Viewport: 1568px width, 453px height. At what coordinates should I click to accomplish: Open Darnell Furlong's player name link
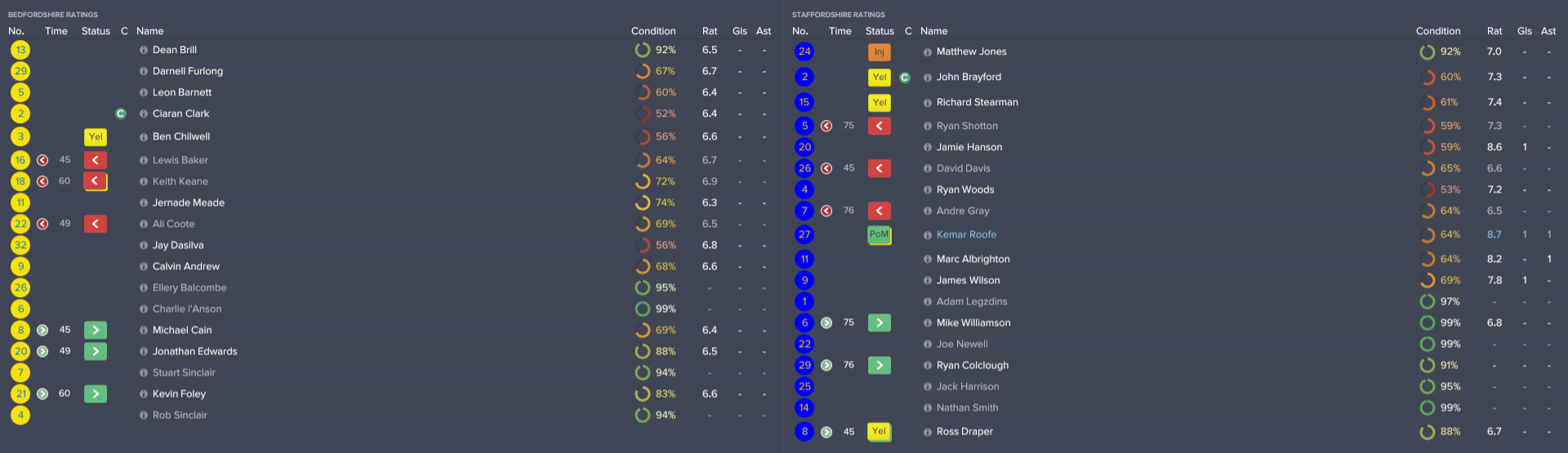187,72
